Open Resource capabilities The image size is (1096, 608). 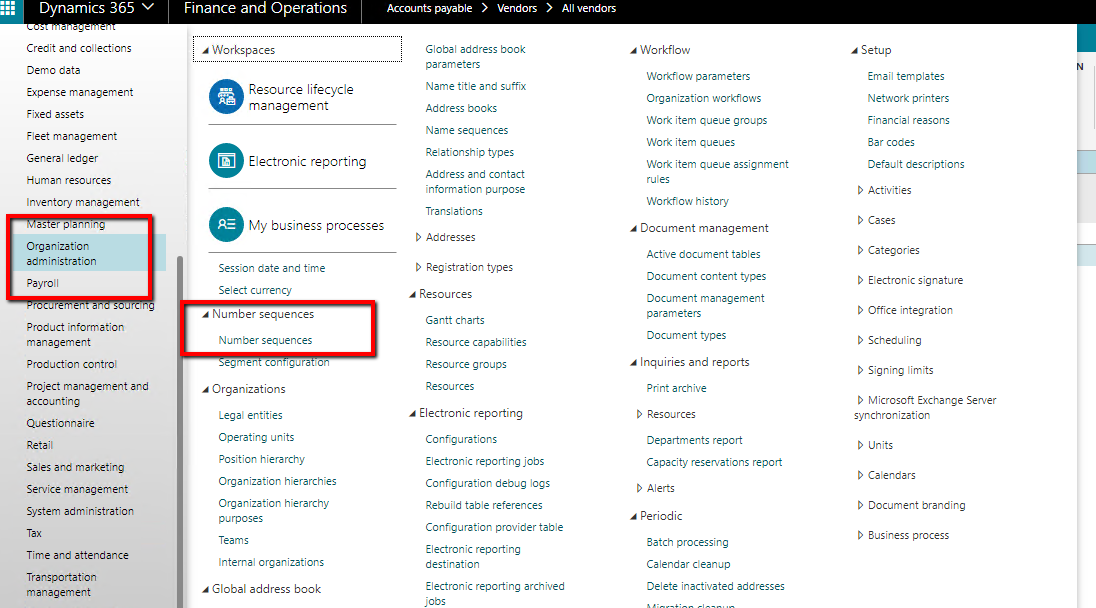coord(476,342)
